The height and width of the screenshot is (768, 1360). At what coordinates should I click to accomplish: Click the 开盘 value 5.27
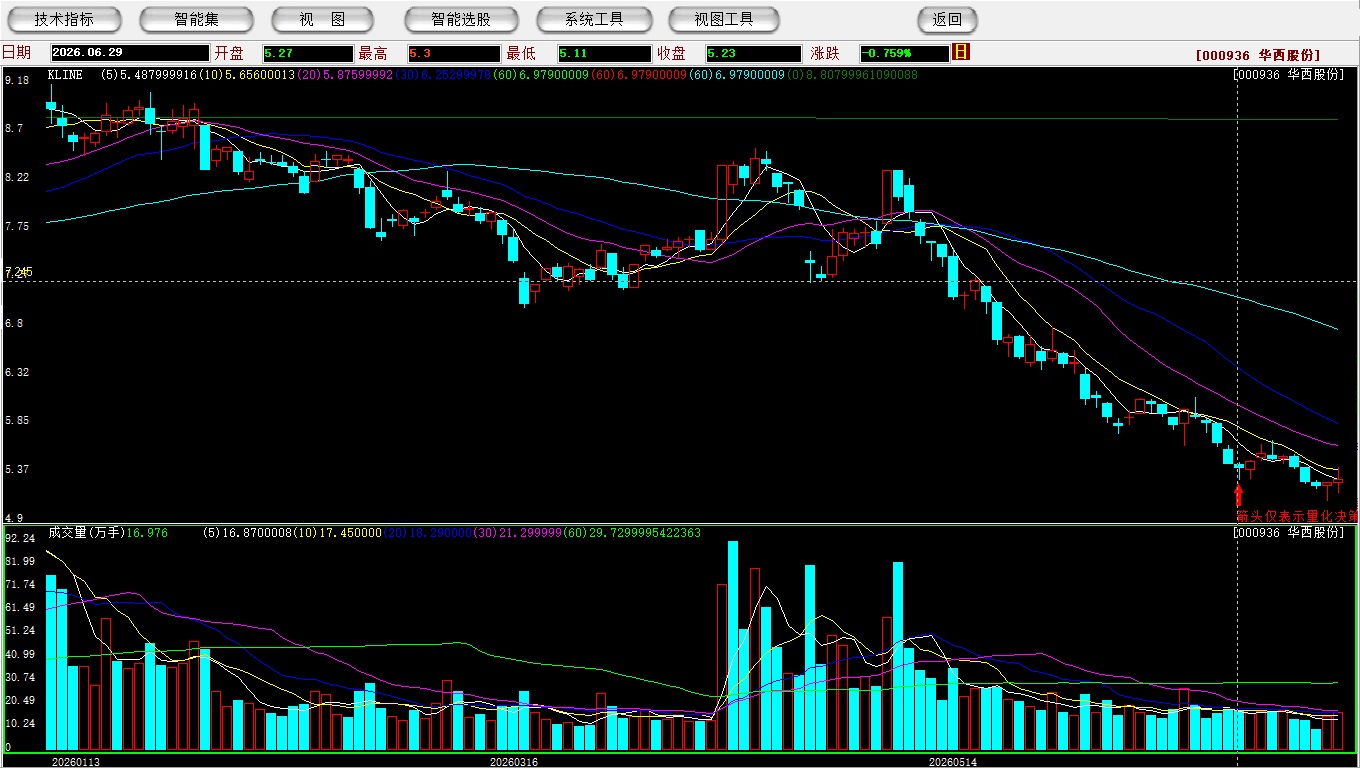pyautogui.click(x=308, y=53)
